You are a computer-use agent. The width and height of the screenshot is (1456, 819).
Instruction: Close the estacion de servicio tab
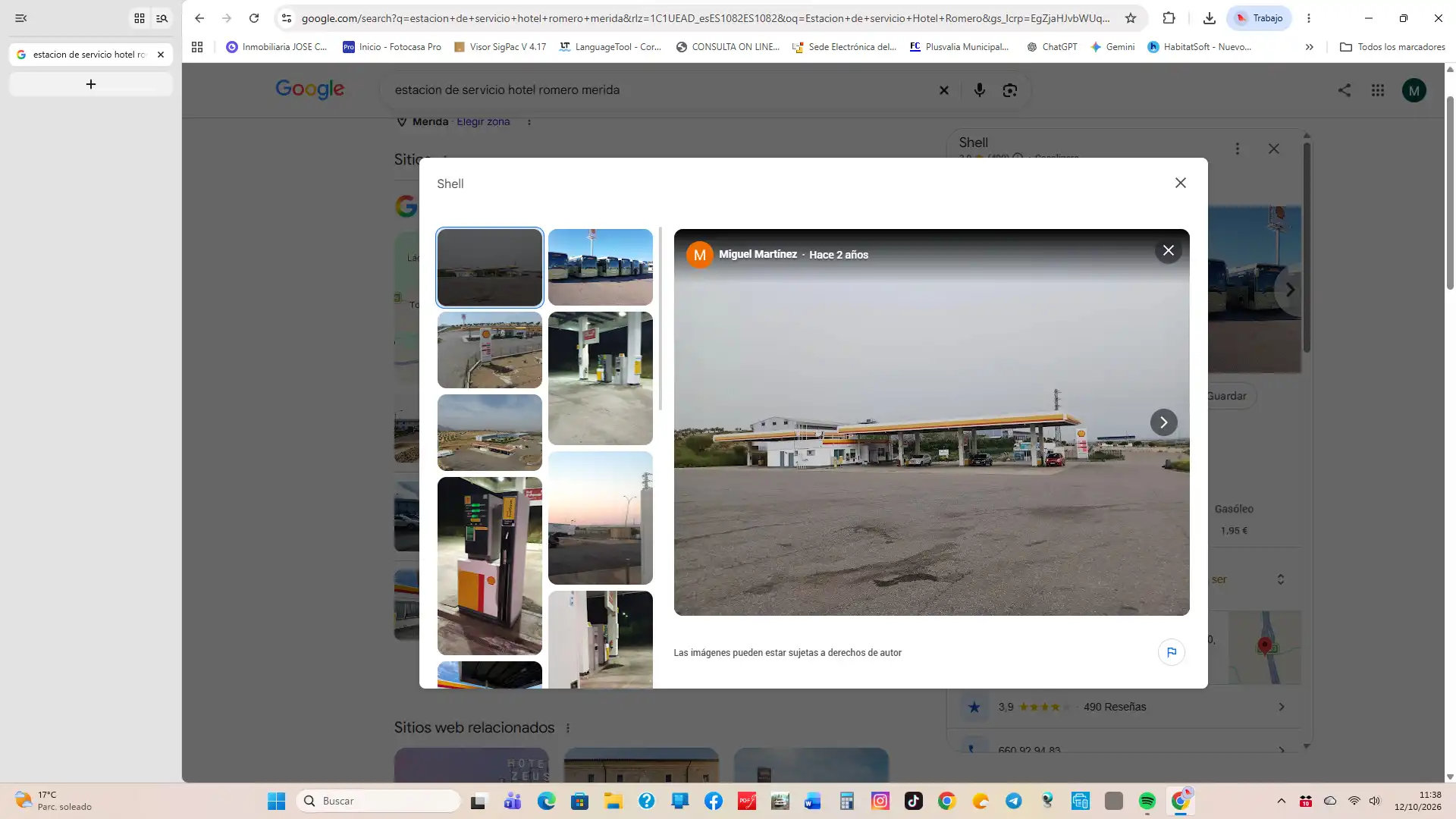point(161,55)
